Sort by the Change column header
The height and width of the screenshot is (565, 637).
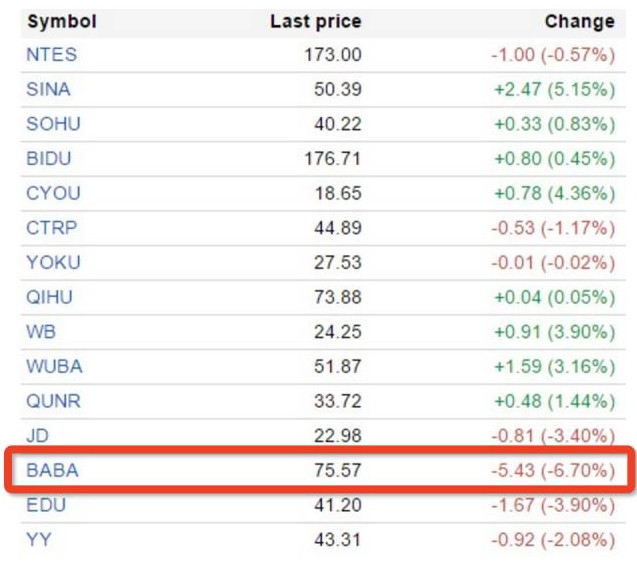pos(580,22)
